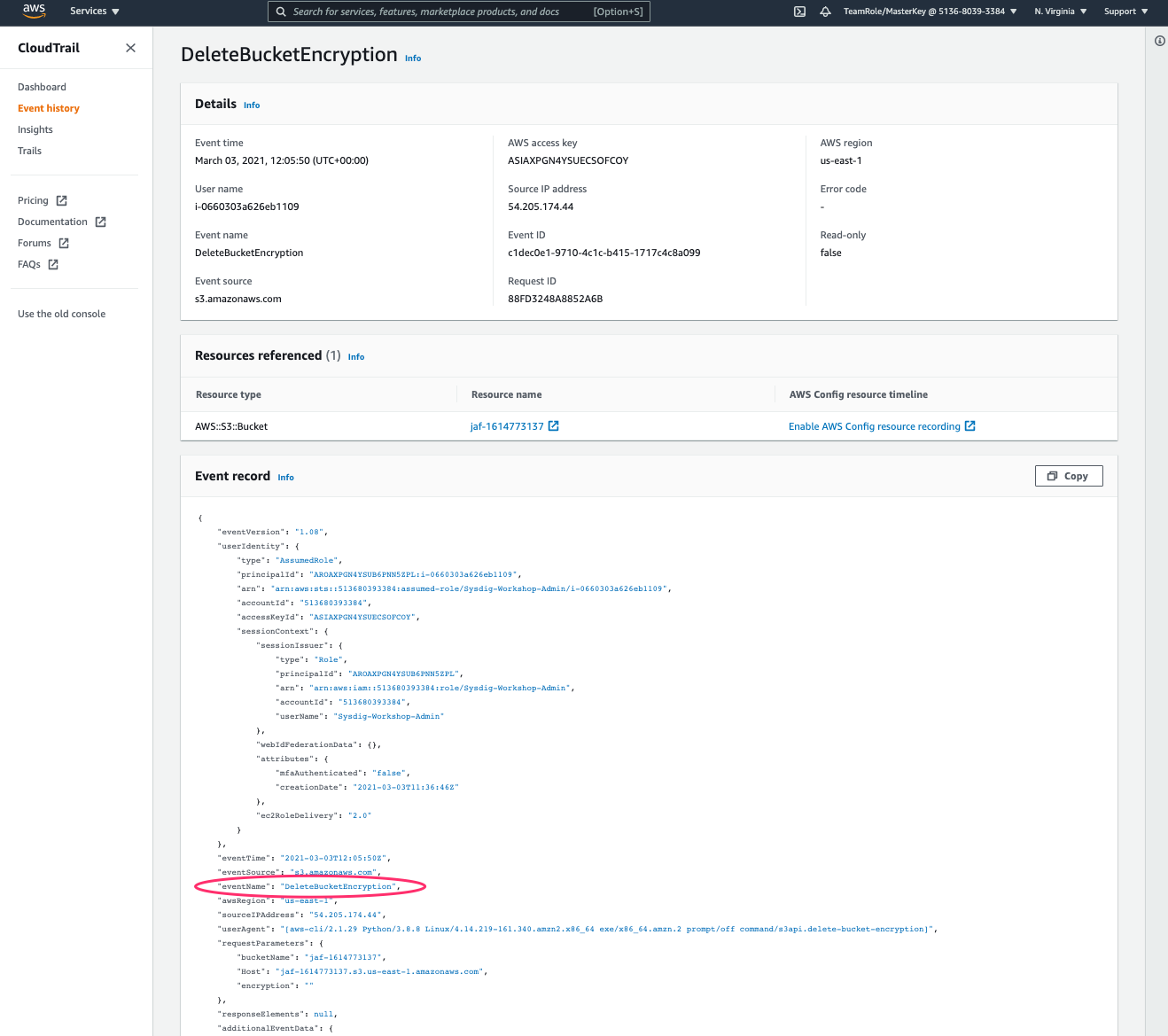Open Info next to DeleteBucketEncryption title
Screen dimensions: 1168x1036
(x=413, y=58)
